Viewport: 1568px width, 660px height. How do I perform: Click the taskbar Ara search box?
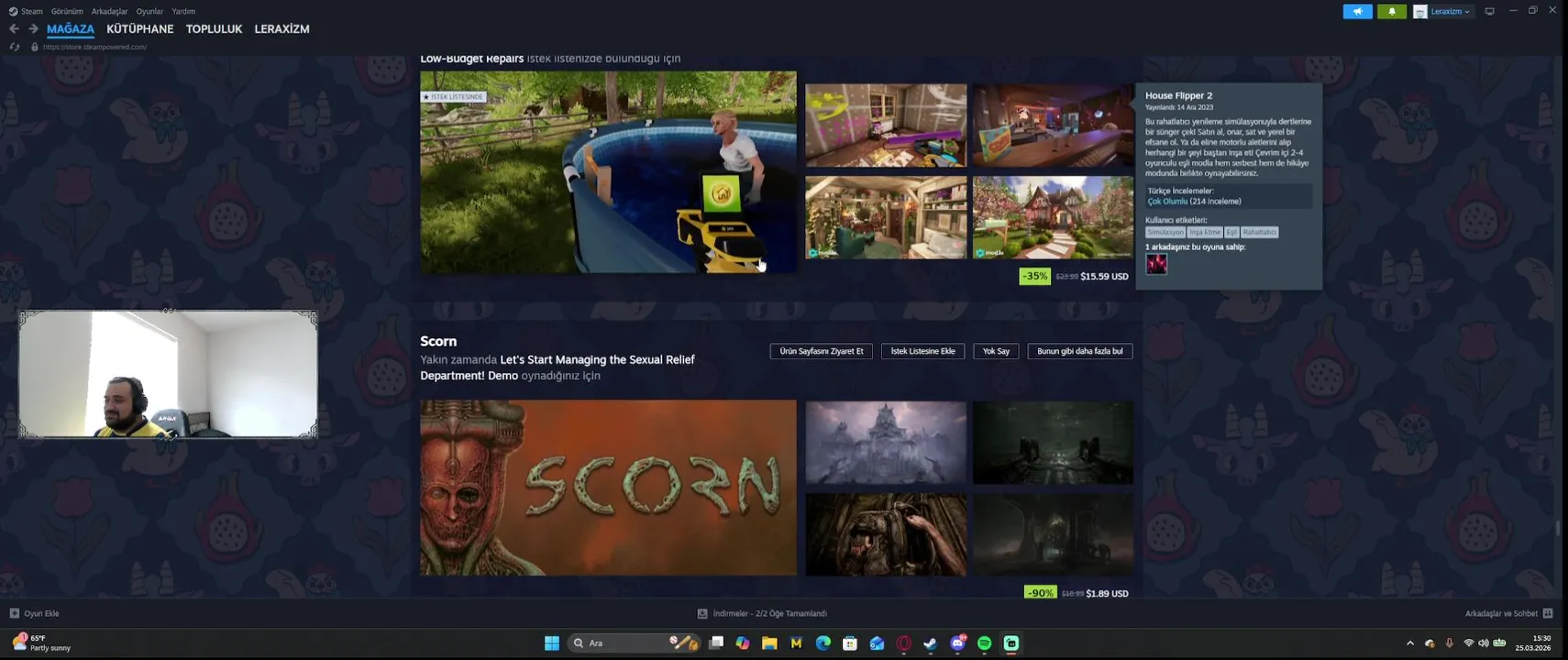coord(635,643)
